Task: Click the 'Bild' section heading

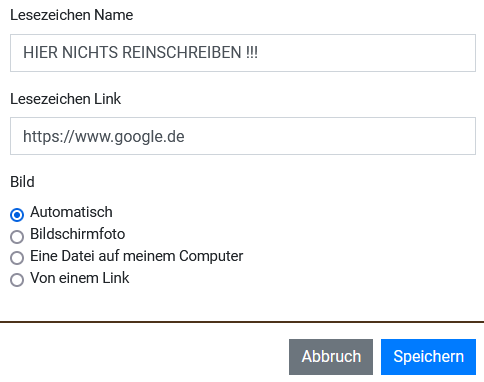Action: pos(22,182)
